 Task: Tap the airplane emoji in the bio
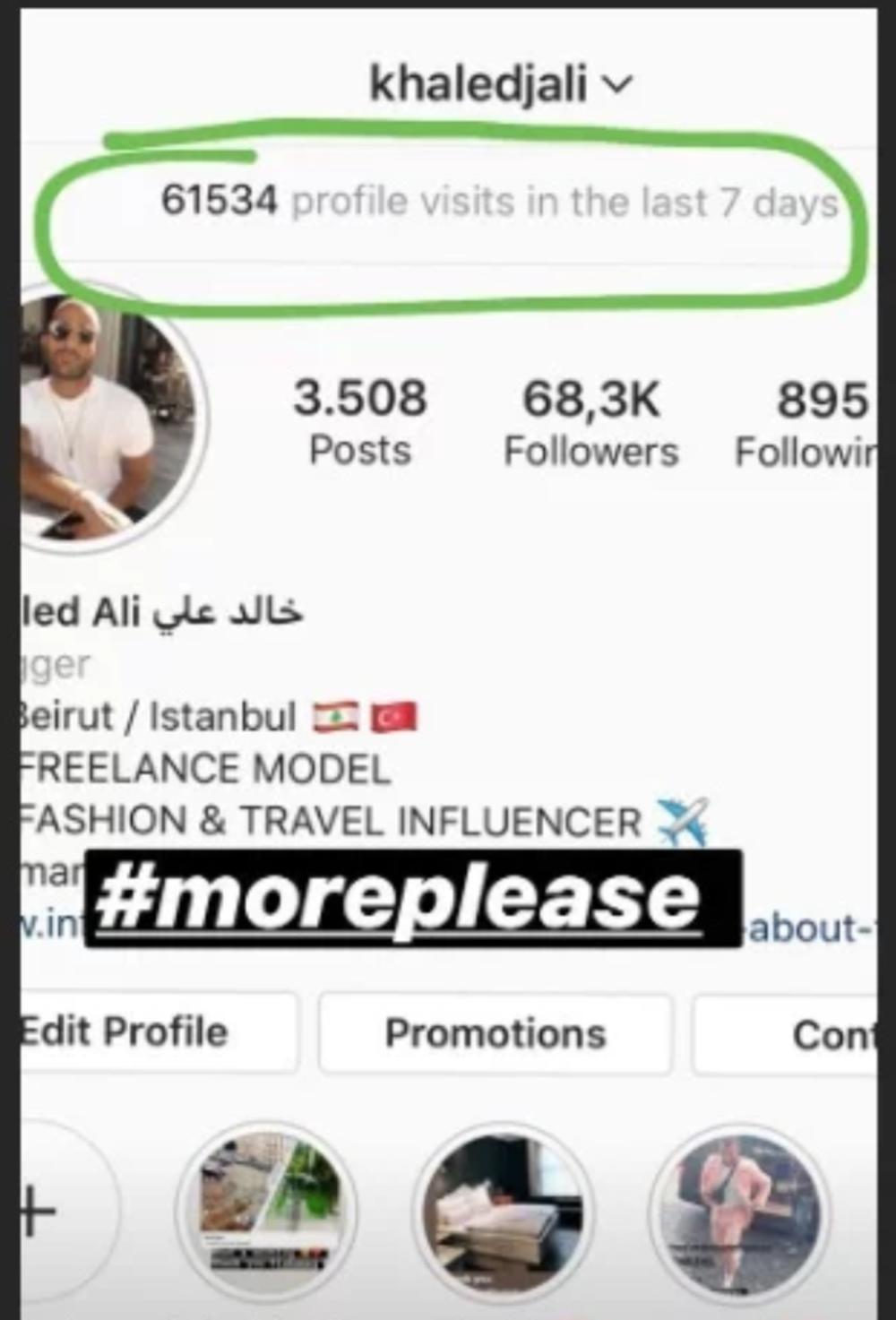coord(683,821)
